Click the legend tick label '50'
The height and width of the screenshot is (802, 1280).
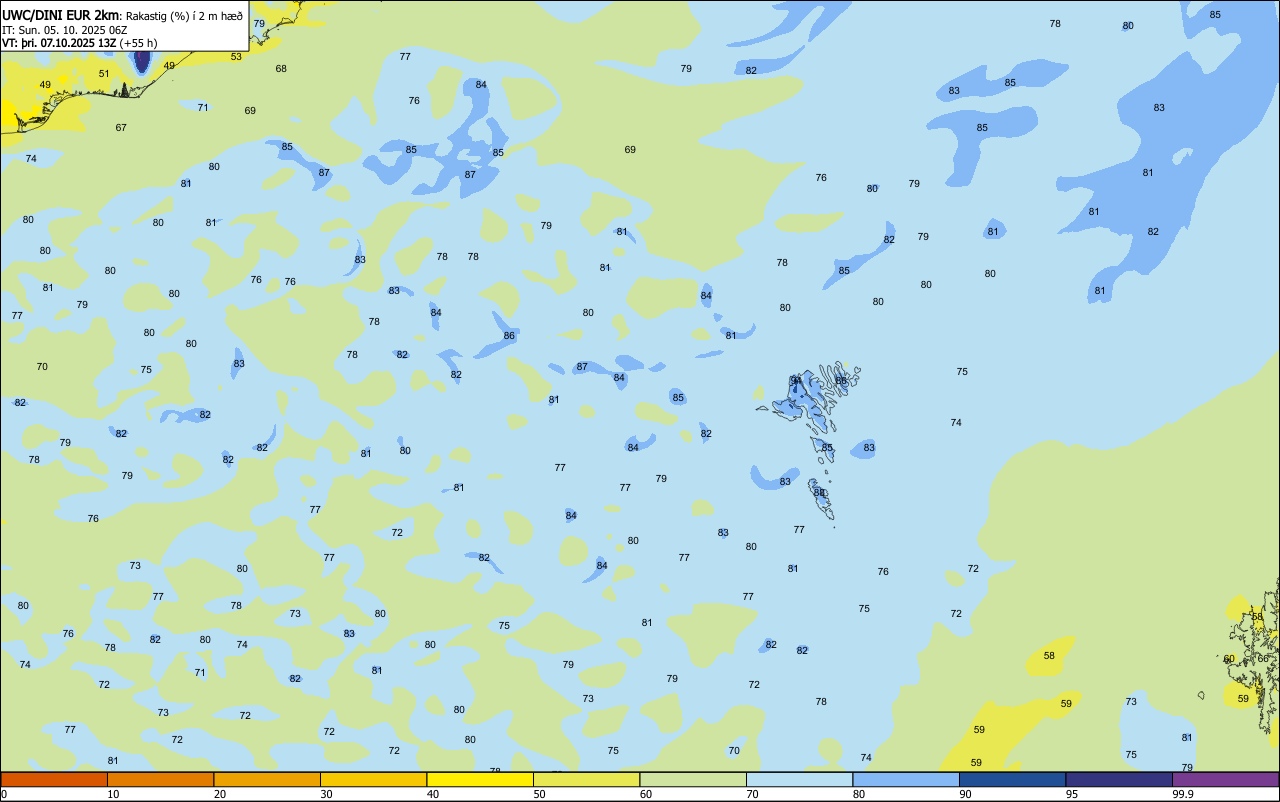540,794
